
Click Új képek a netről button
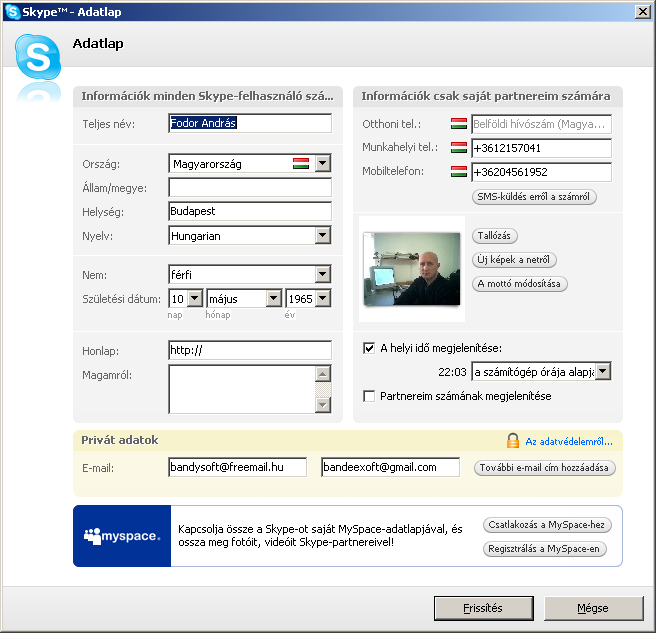[x=514, y=260]
